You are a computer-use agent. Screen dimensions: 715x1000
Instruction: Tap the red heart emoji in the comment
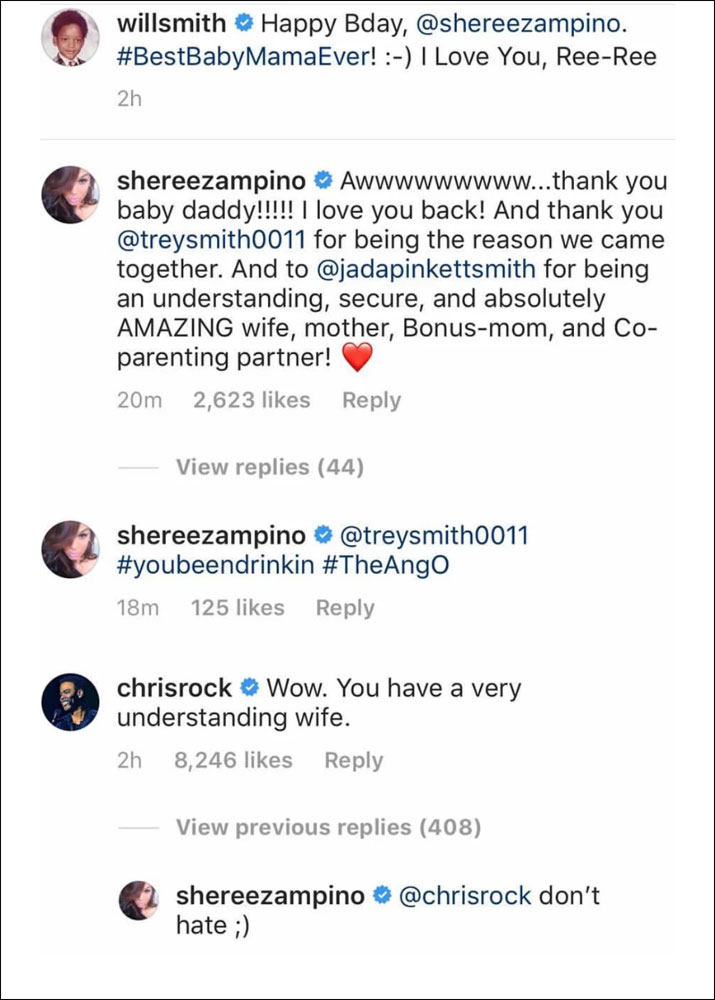356,357
